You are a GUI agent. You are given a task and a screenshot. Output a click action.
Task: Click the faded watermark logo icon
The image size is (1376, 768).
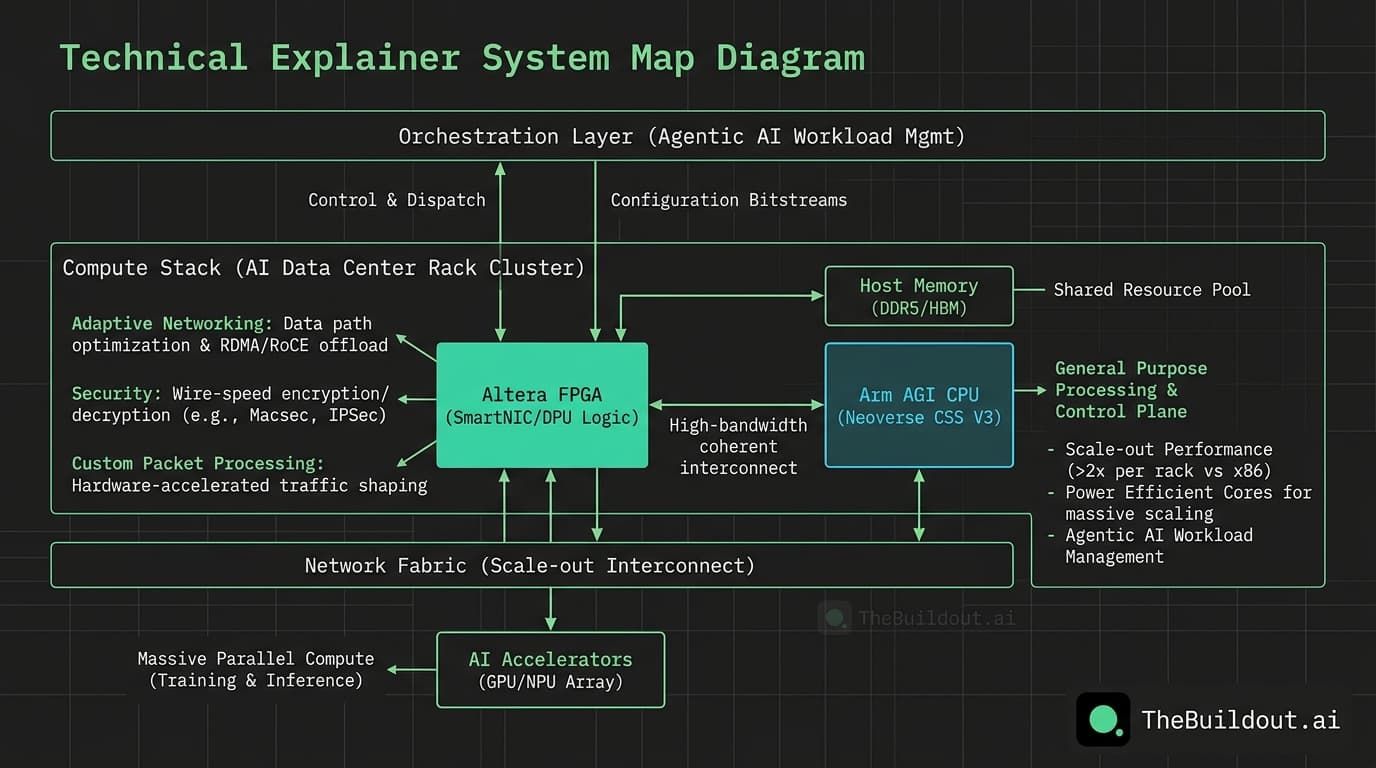pyautogui.click(x=835, y=618)
